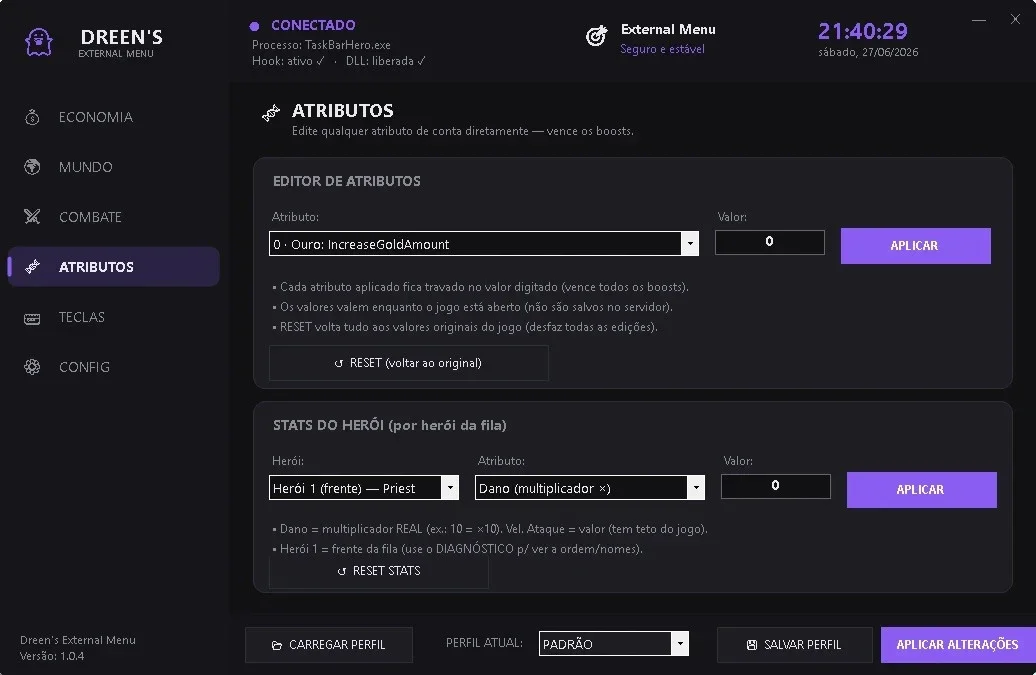Screen dimensions: 1036x675
Task: Click the Config gear icon
Action: click(32, 367)
